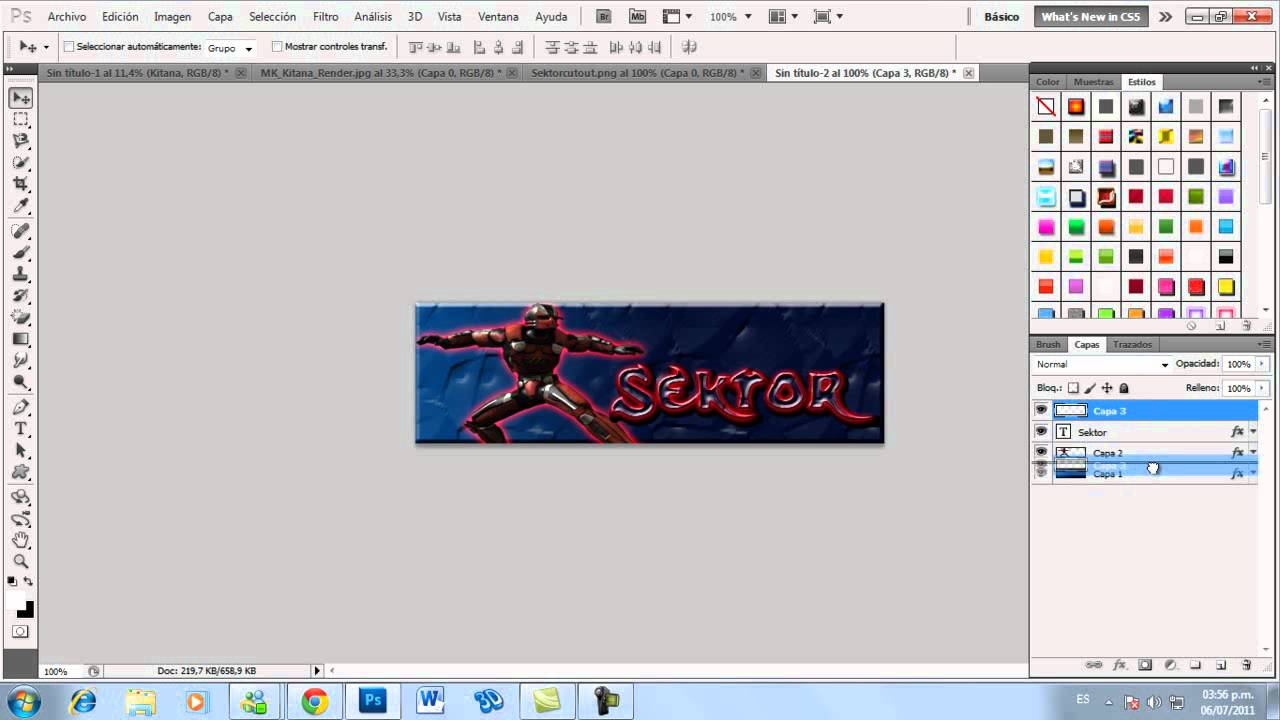Select the Spot Healing Brush tool

pyautogui.click(x=20, y=231)
